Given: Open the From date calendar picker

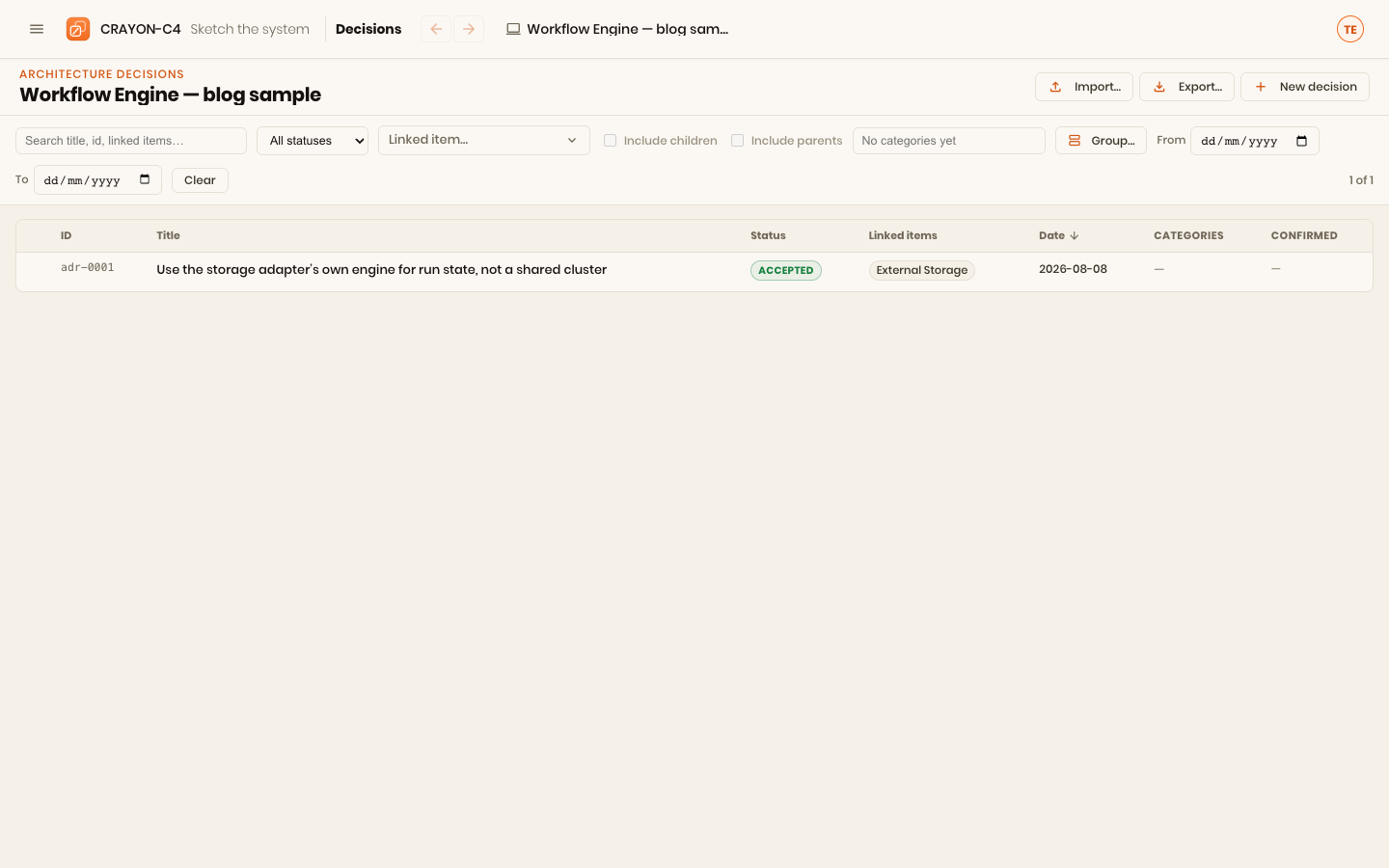Looking at the screenshot, I should [1301, 141].
